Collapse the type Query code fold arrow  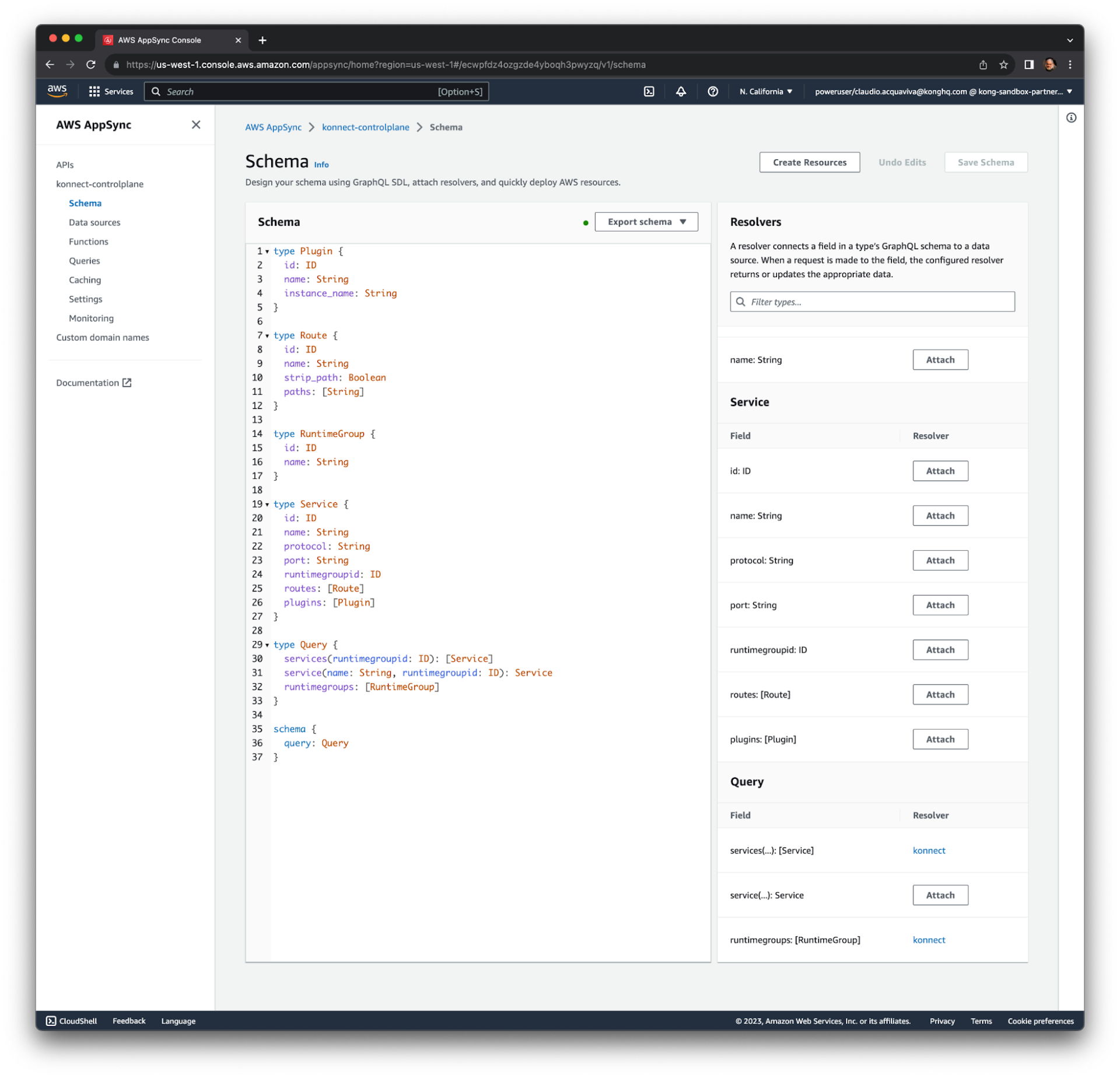point(267,645)
